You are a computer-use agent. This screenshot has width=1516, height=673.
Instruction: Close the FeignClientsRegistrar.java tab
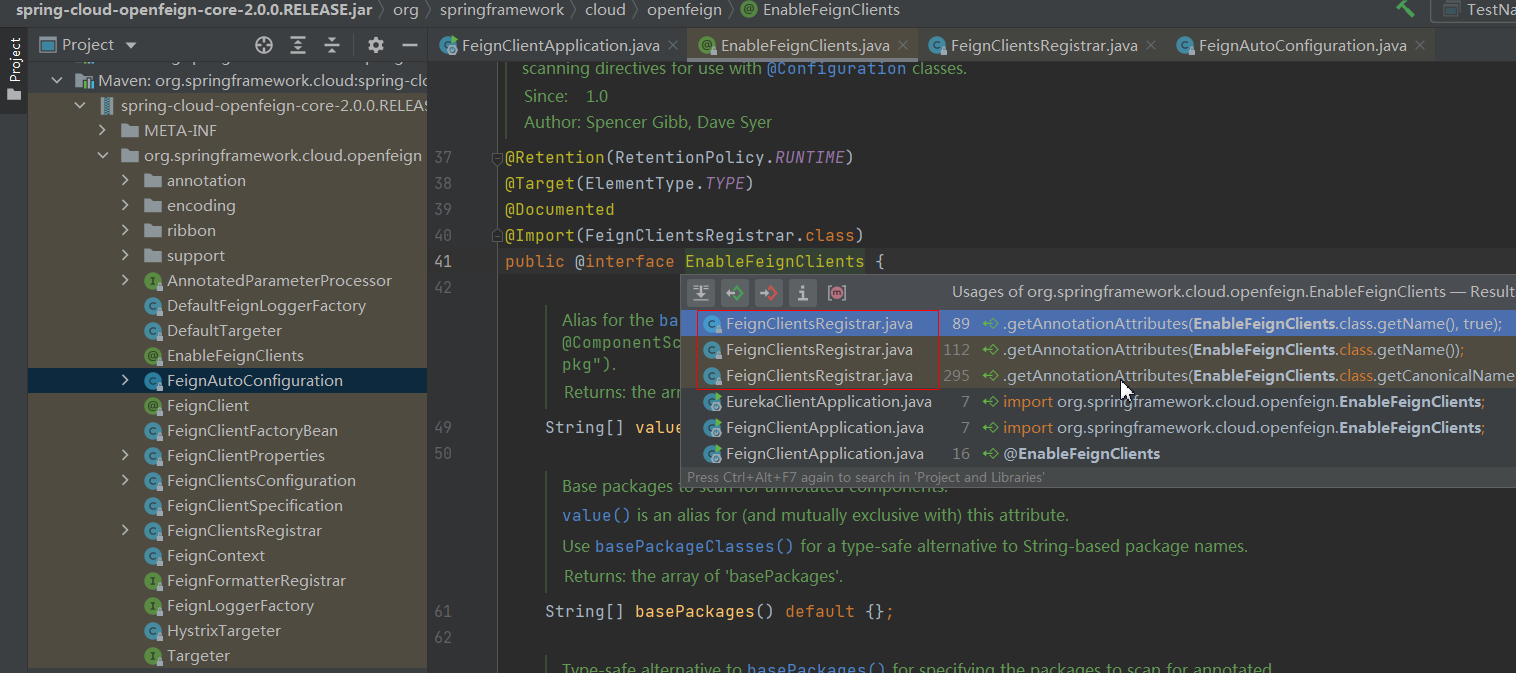[1152, 46]
